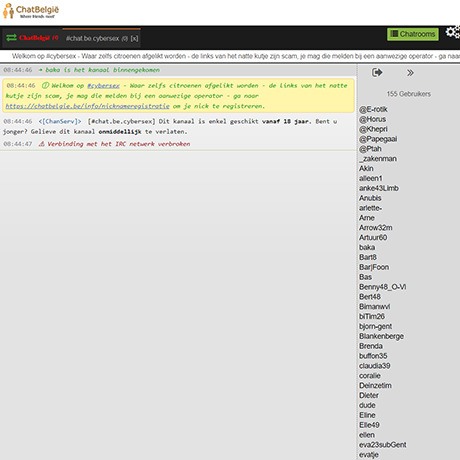
Task: Select user Dieter
Action: click(369, 395)
